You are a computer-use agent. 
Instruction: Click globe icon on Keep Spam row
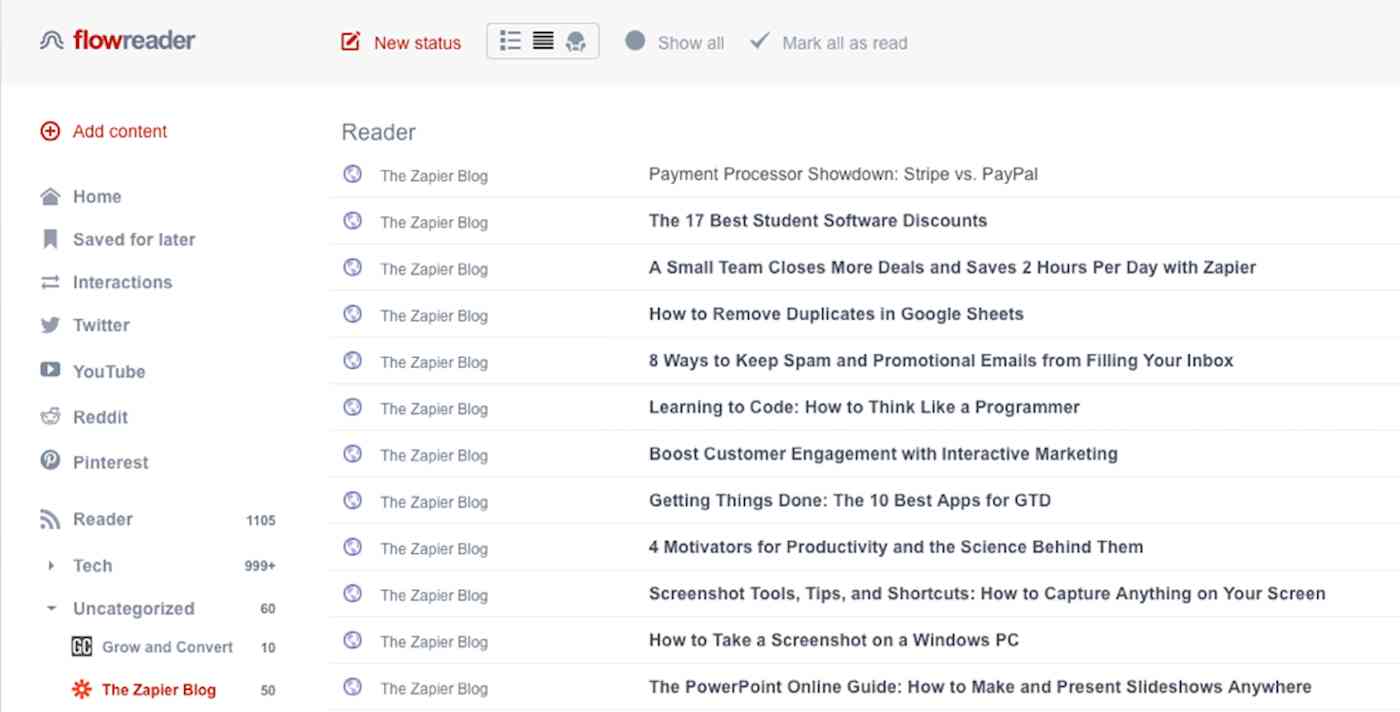tap(352, 361)
